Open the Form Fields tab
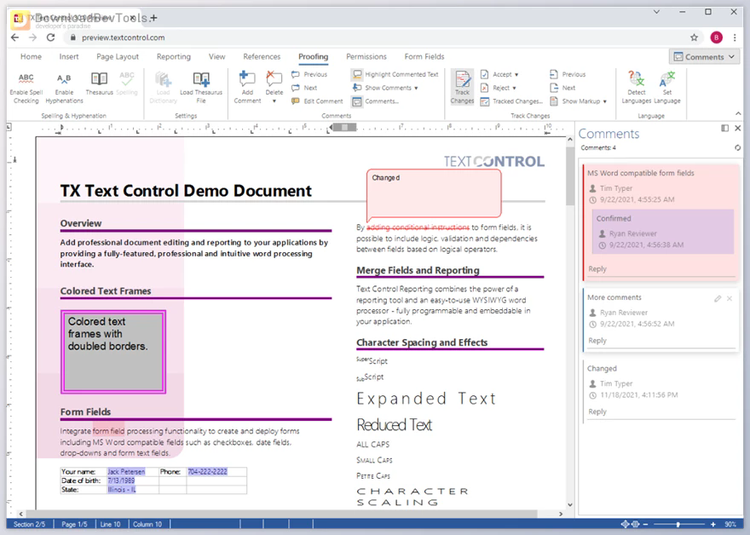This screenshot has width=750, height=535. pyautogui.click(x=424, y=56)
